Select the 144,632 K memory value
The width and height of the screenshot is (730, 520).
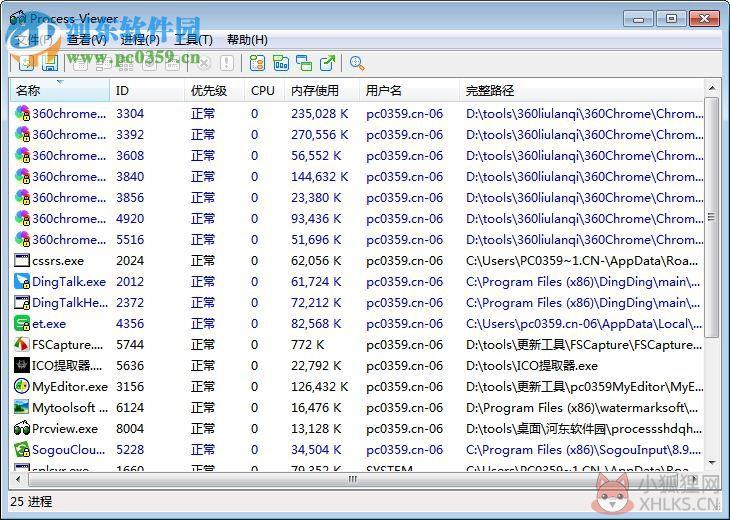point(320,176)
